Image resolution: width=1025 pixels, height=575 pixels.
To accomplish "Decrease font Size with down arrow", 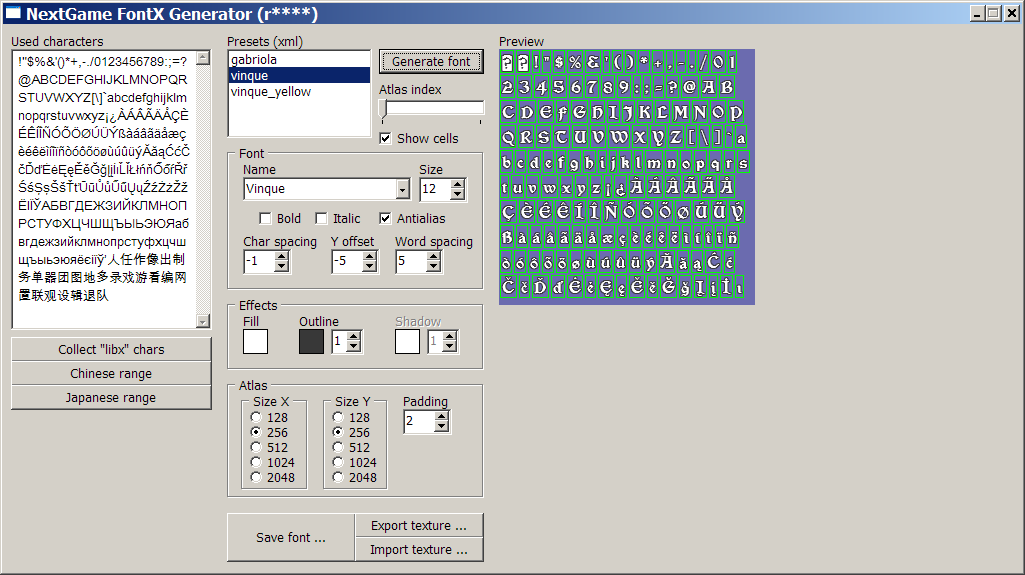I will [458, 195].
